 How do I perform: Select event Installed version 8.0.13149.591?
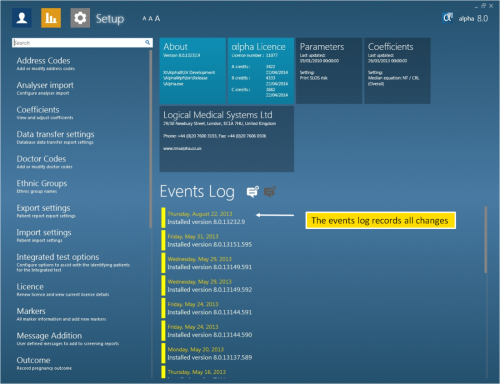coord(206,263)
